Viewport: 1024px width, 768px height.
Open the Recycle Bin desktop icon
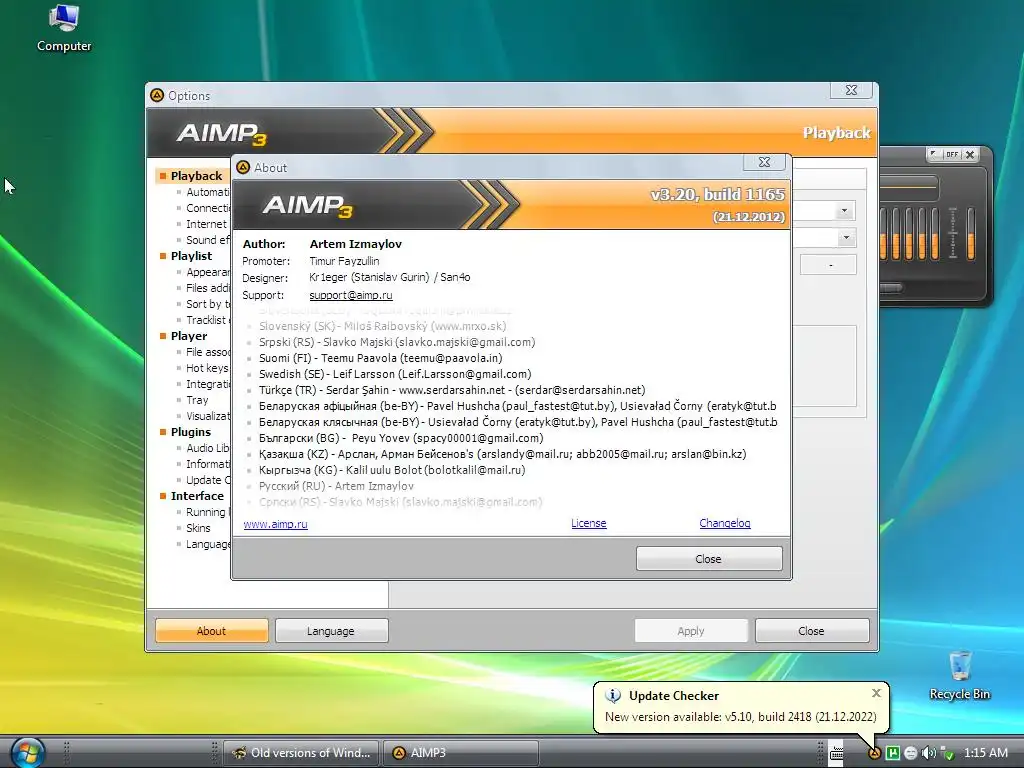(959, 677)
